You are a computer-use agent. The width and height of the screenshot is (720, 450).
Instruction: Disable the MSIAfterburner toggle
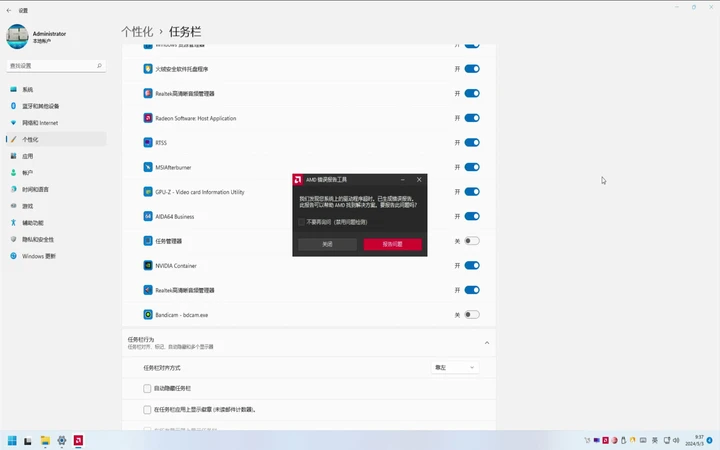[472, 167]
